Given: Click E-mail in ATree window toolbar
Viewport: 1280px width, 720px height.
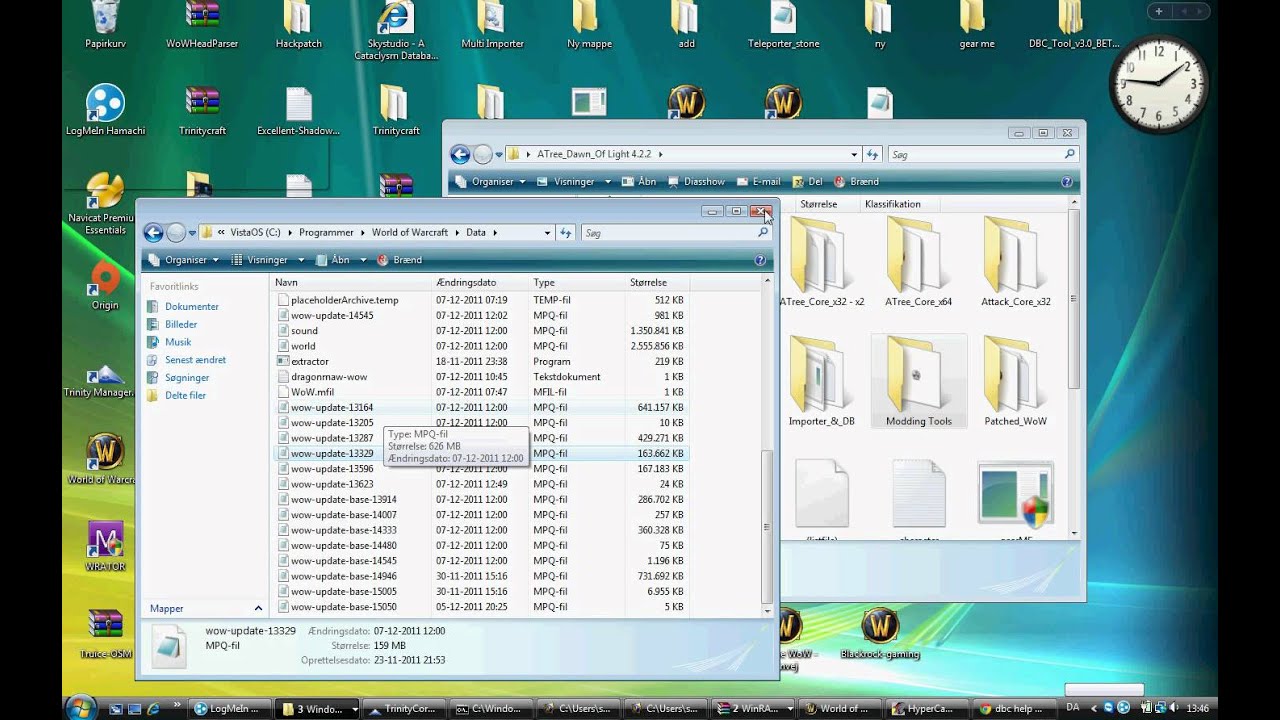Looking at the screenshot, I should [759, 182].
